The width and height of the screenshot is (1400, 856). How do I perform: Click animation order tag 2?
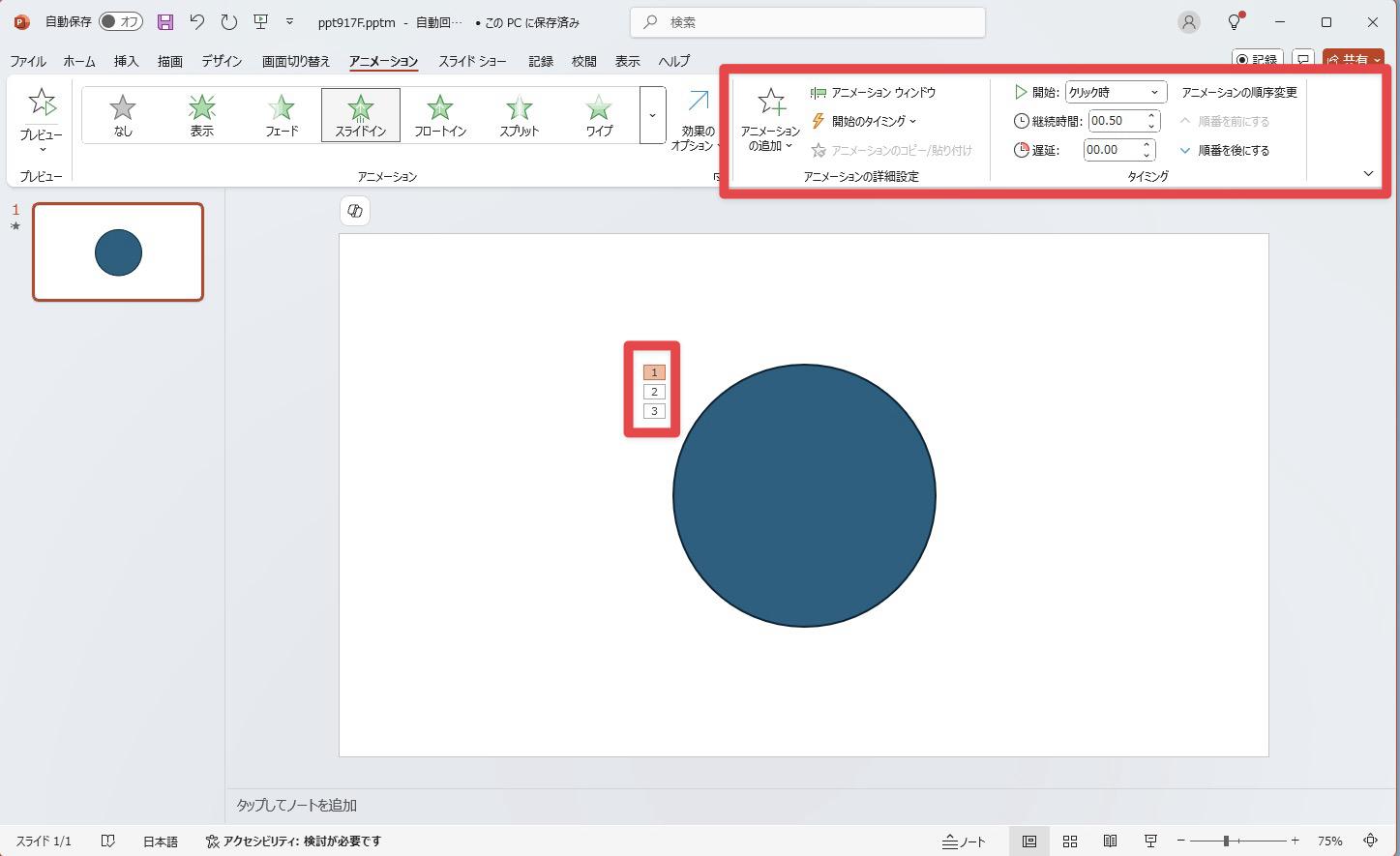click(654, 392)
